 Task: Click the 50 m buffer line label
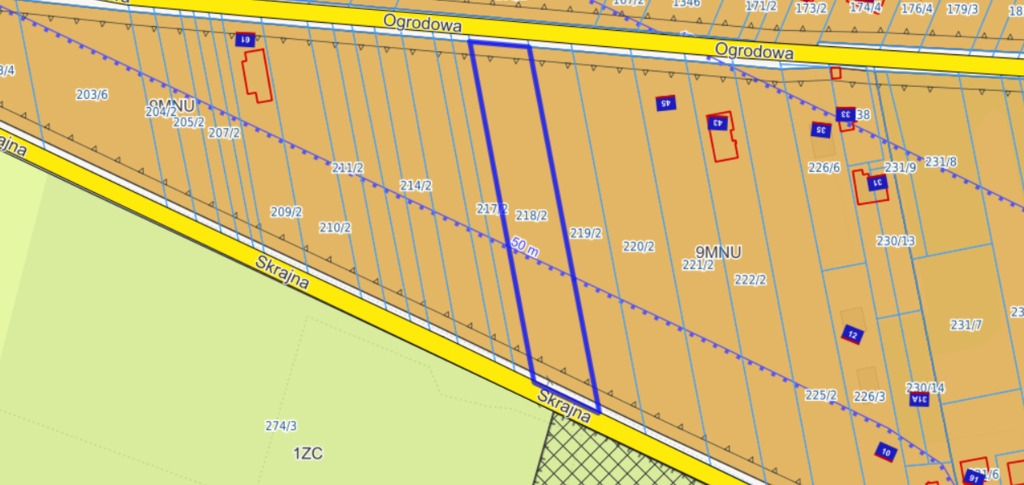click(x=525, y=247)
